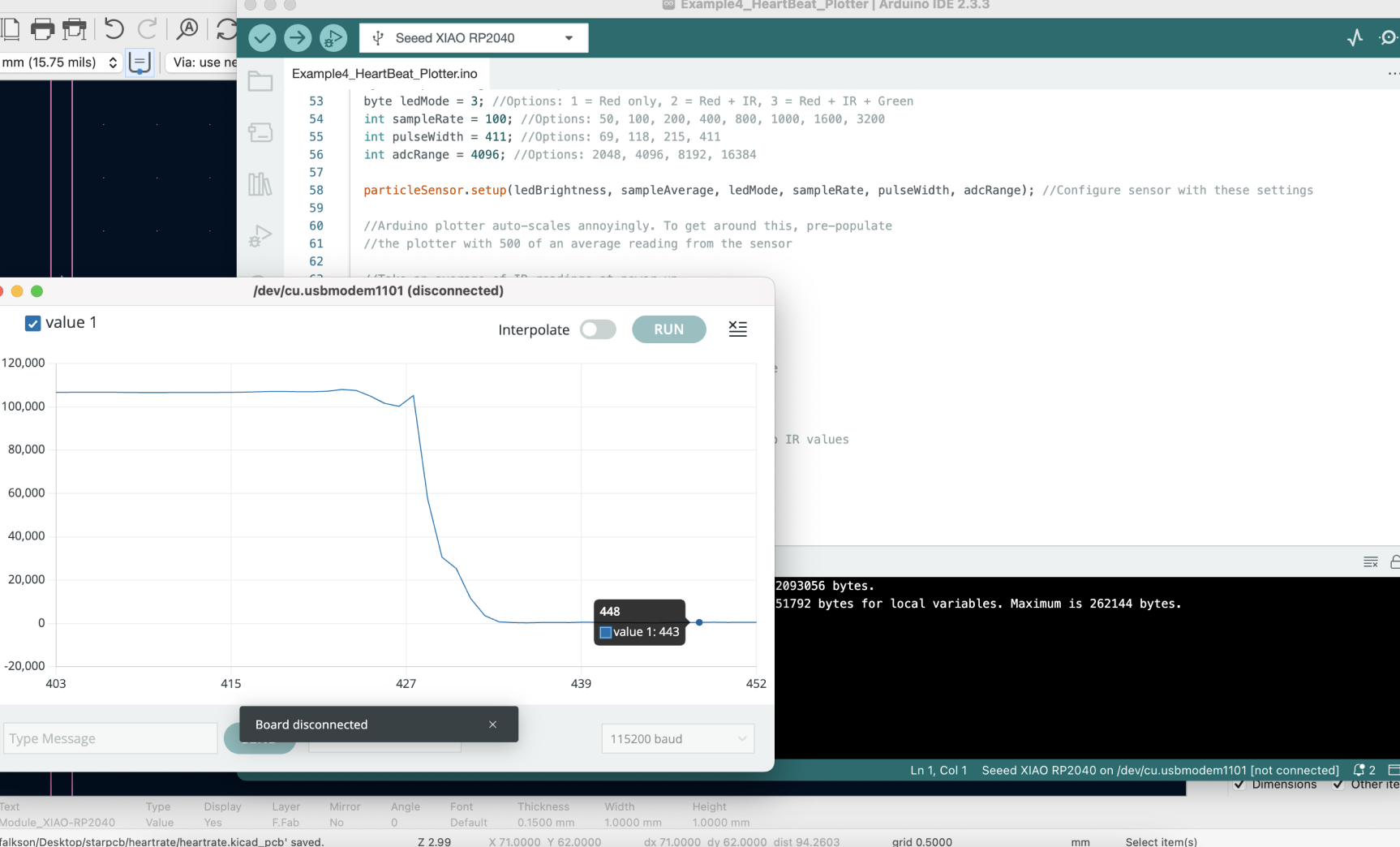The height and width of the screenshot is (847, 1400).
Task: Click the 'int pulseWidth = 411' code line
Action: point(542,136)
